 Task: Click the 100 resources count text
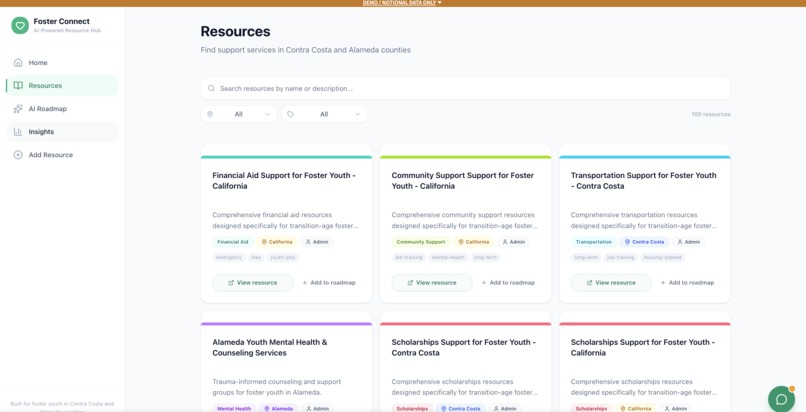point(710,115)
